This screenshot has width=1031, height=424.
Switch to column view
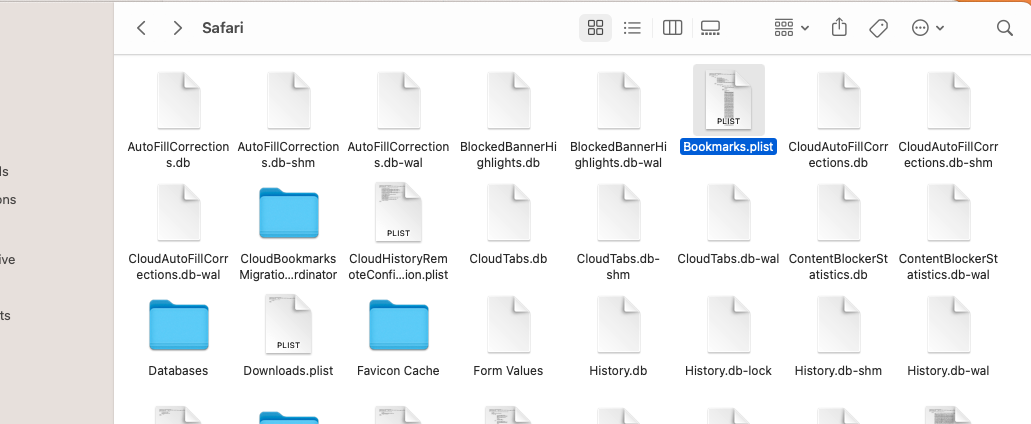point(672,28)
